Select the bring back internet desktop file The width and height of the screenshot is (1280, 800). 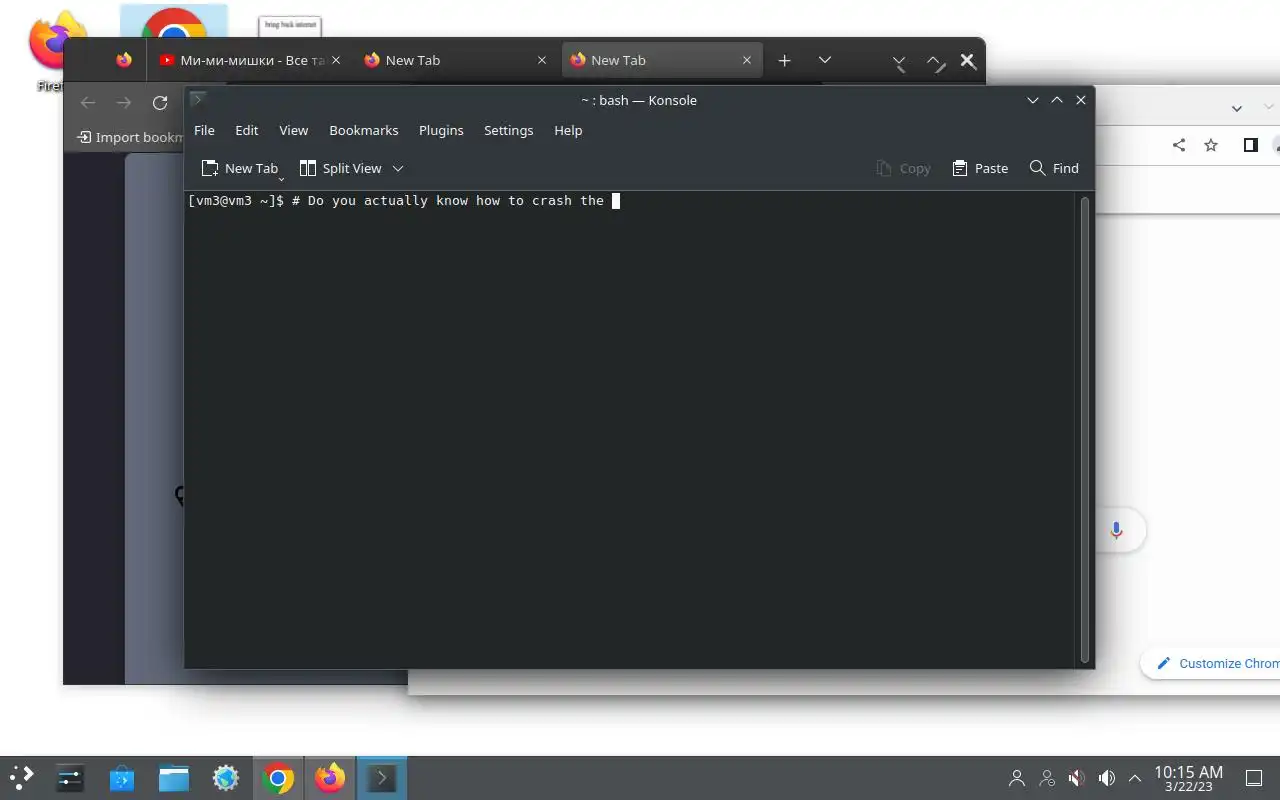point(290,27)
